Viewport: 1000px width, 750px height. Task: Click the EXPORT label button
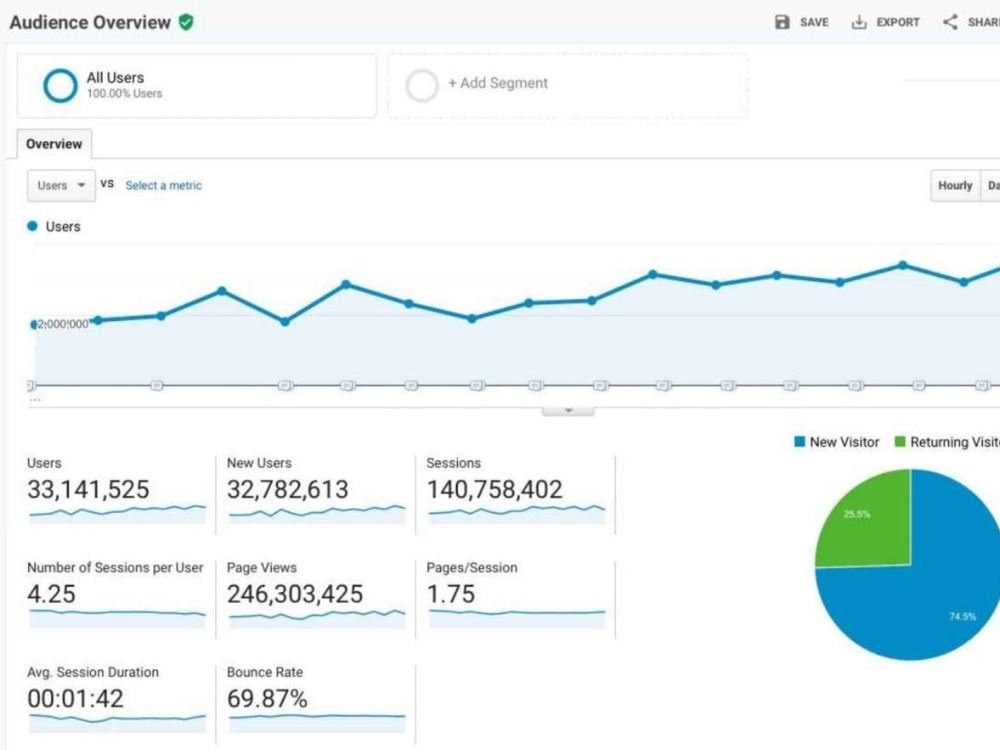pyautogui.click(x=898, y=22)
